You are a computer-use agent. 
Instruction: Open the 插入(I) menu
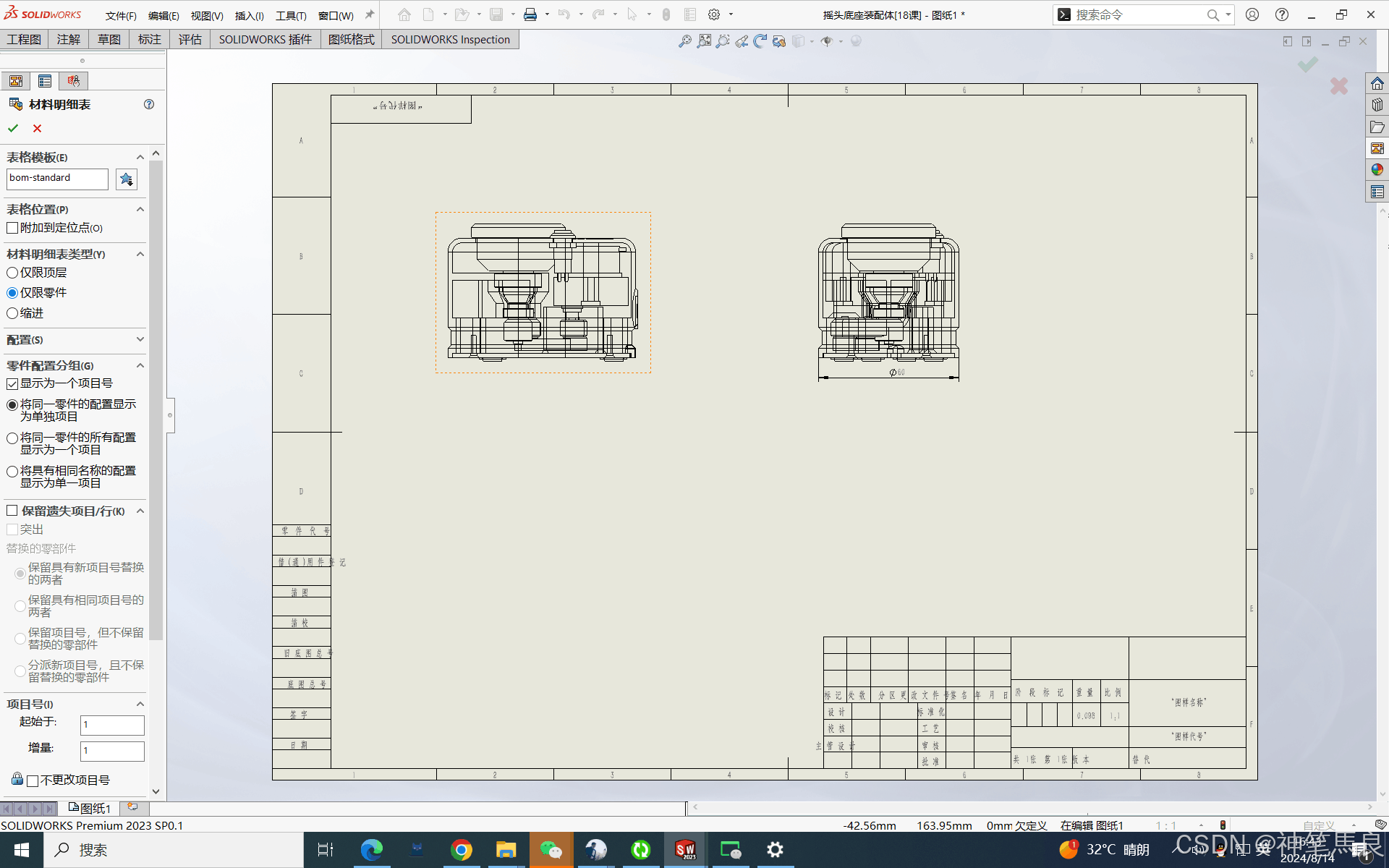tap(249, 15)
